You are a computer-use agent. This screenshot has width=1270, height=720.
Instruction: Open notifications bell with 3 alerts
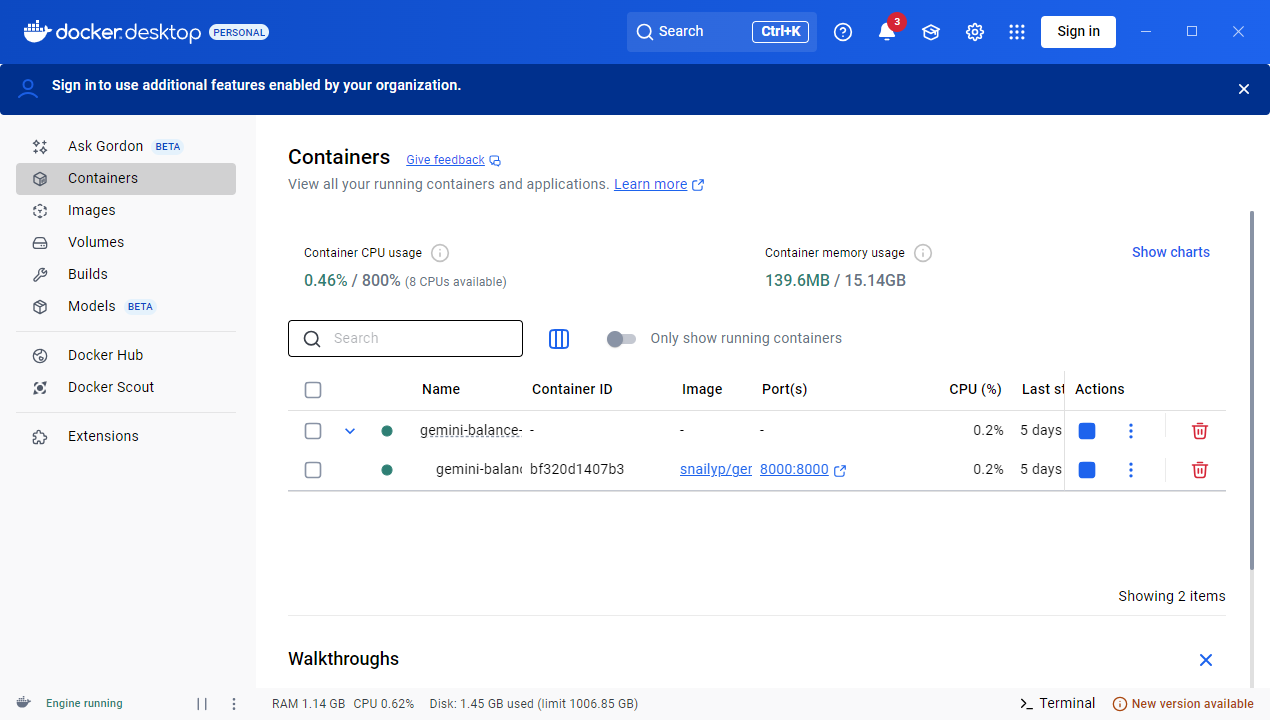887,32
